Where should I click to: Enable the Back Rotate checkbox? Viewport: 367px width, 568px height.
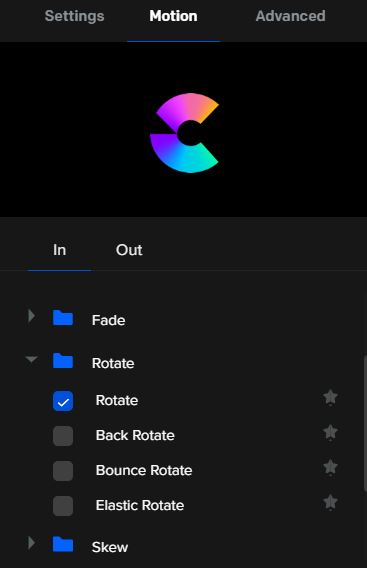(x=63, y=436)
